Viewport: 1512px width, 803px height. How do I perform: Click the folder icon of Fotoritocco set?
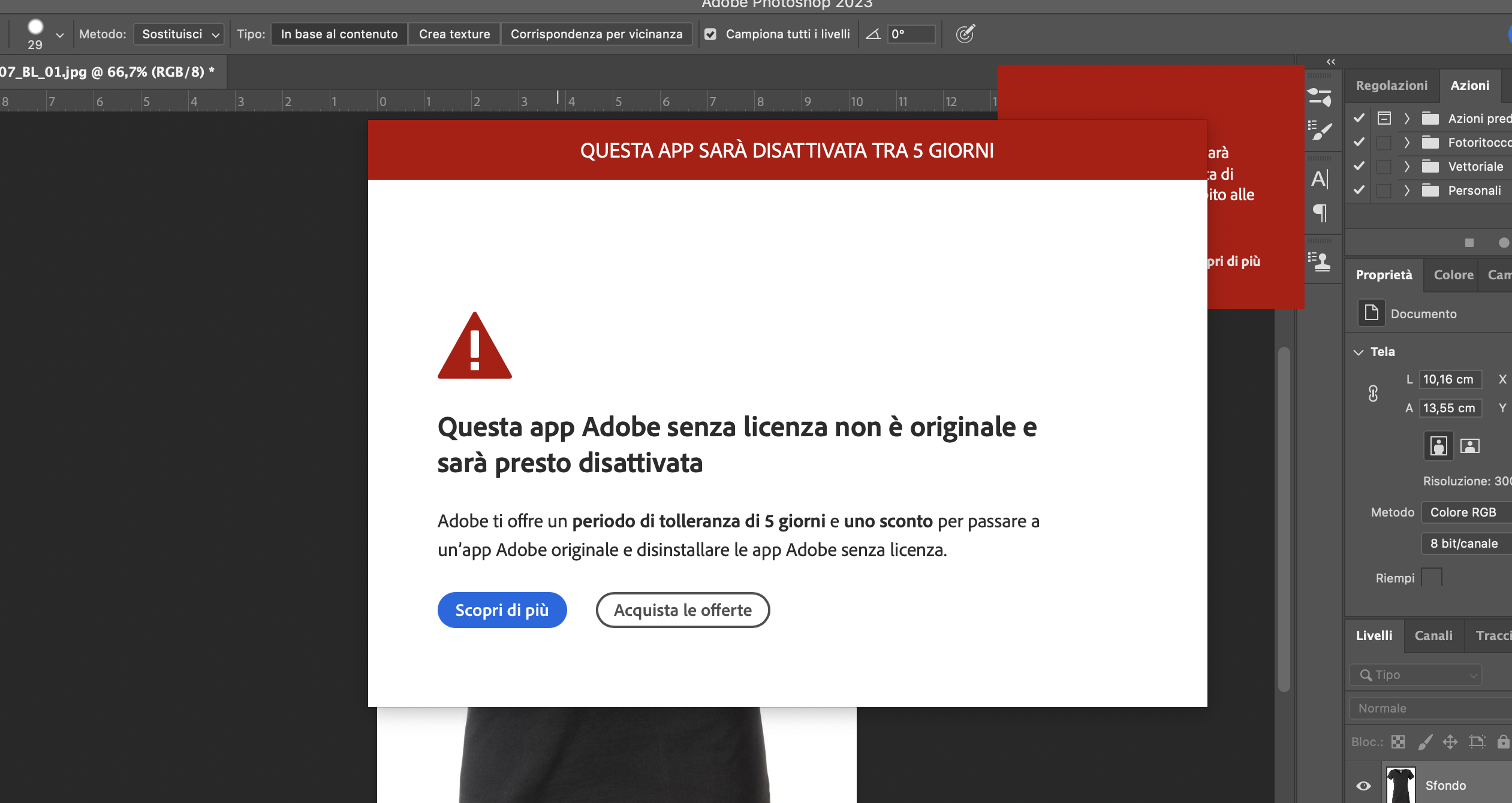click(1430, 143)
